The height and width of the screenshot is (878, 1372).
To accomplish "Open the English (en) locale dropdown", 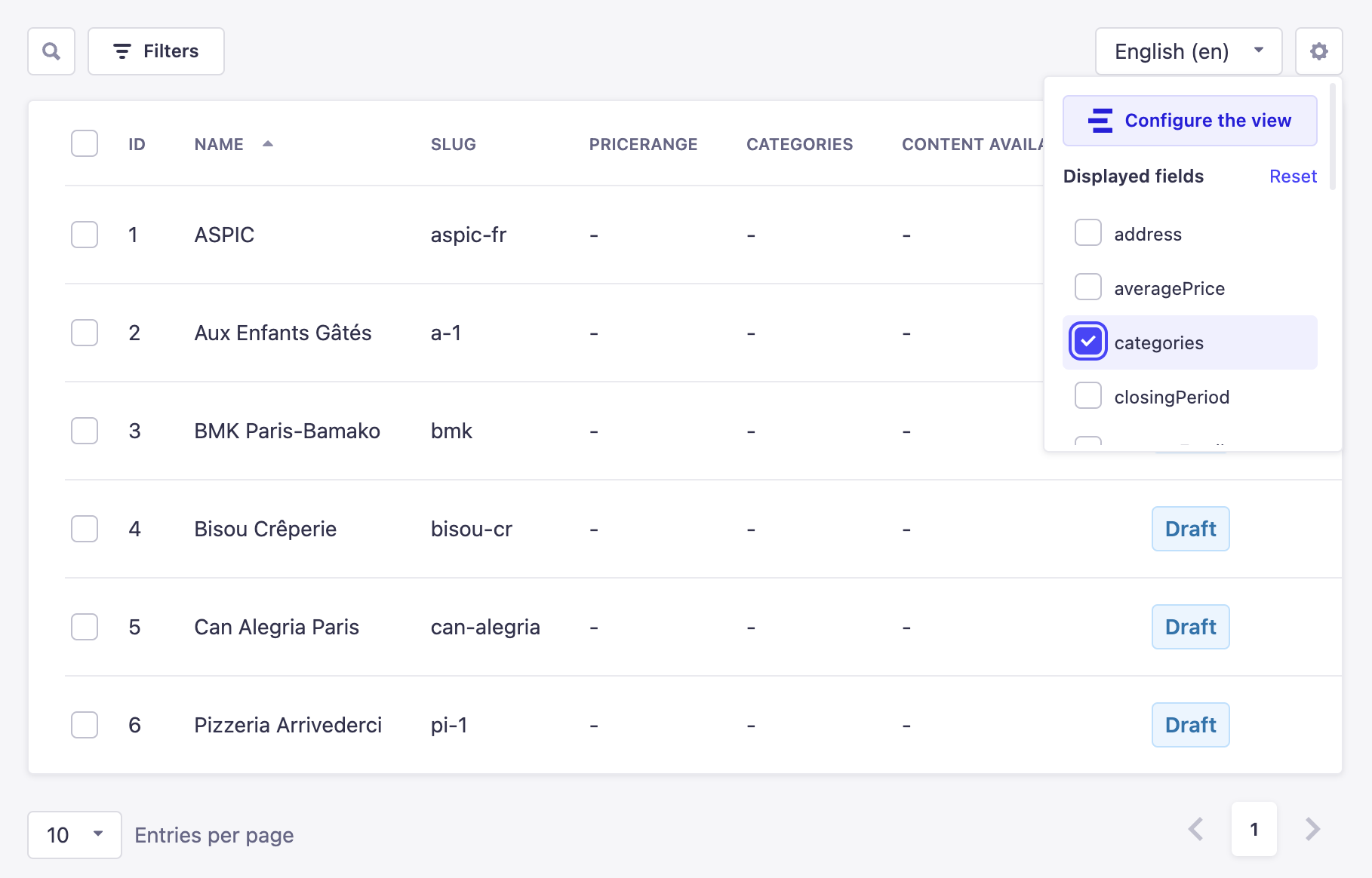I will [1188, 51].
